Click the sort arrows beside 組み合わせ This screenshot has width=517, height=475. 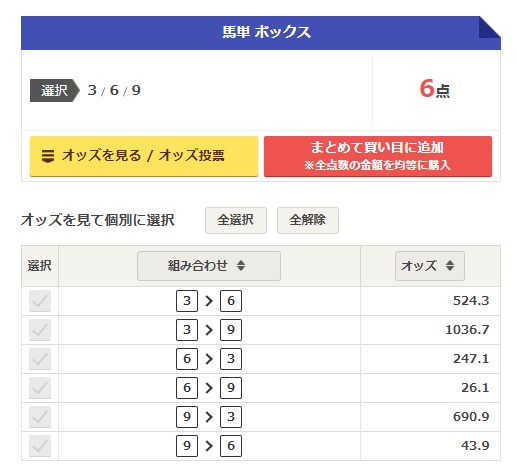pyautogui.click(x=241, y=266)
